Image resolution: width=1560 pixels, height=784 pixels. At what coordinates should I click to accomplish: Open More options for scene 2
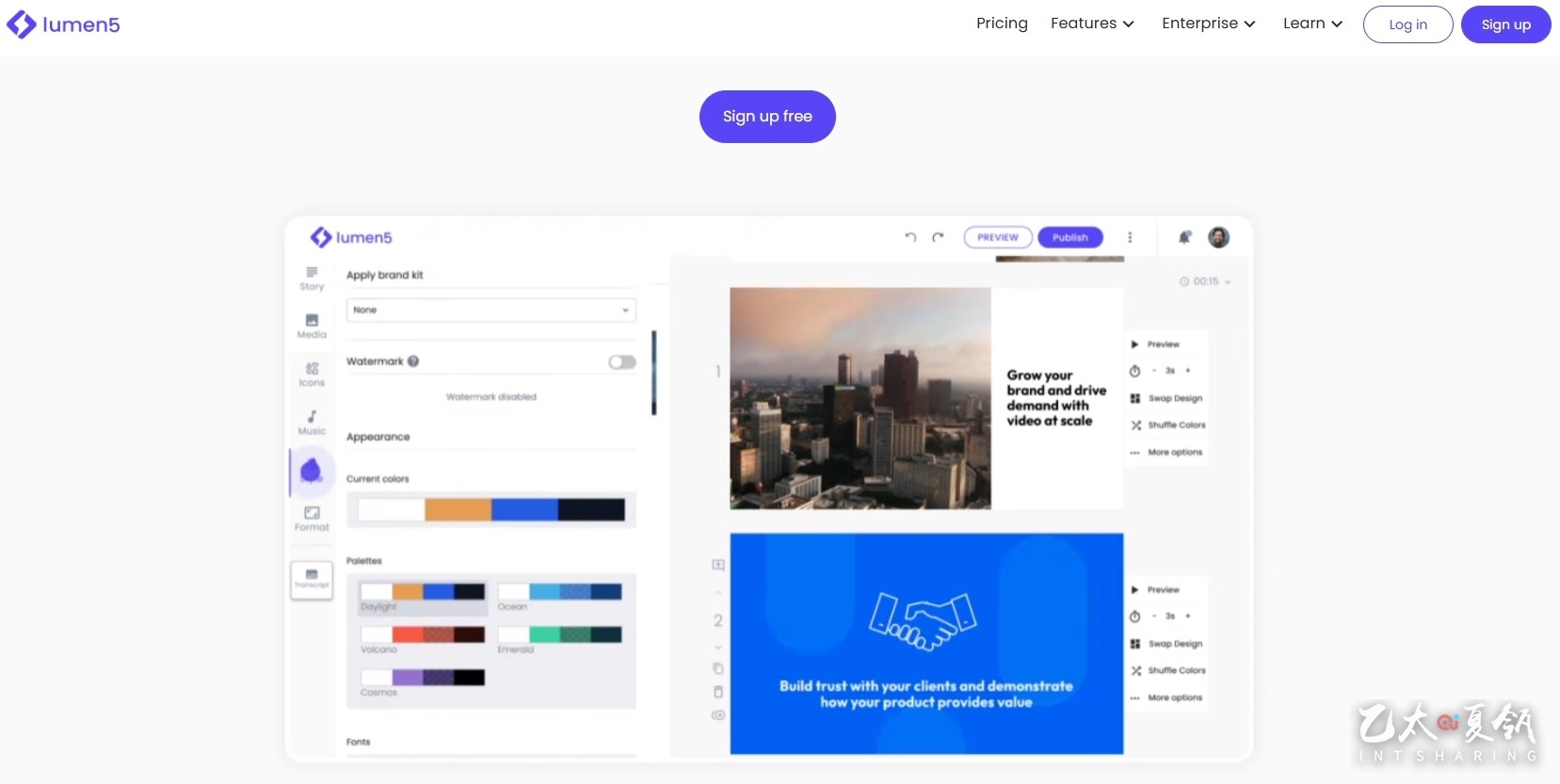click(x=1166, y=698)
